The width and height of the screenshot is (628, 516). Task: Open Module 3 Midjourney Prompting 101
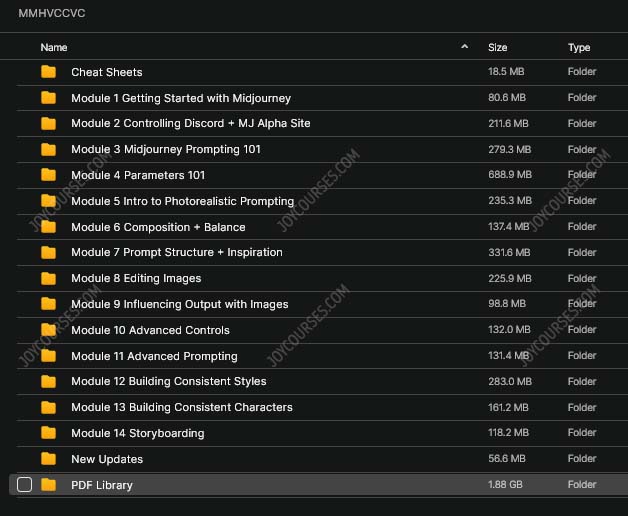(x=166, y=149)
